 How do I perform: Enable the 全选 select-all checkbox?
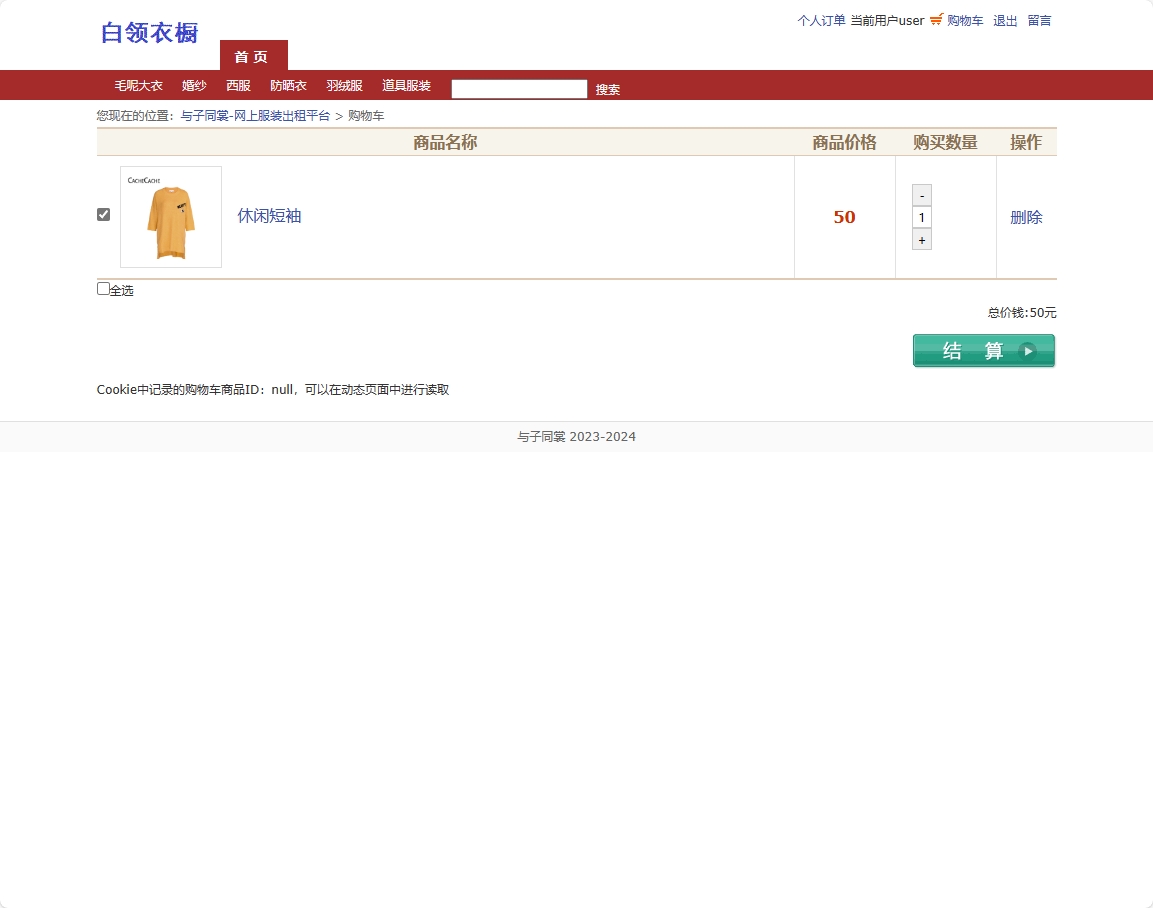click(x=103, y=288)
